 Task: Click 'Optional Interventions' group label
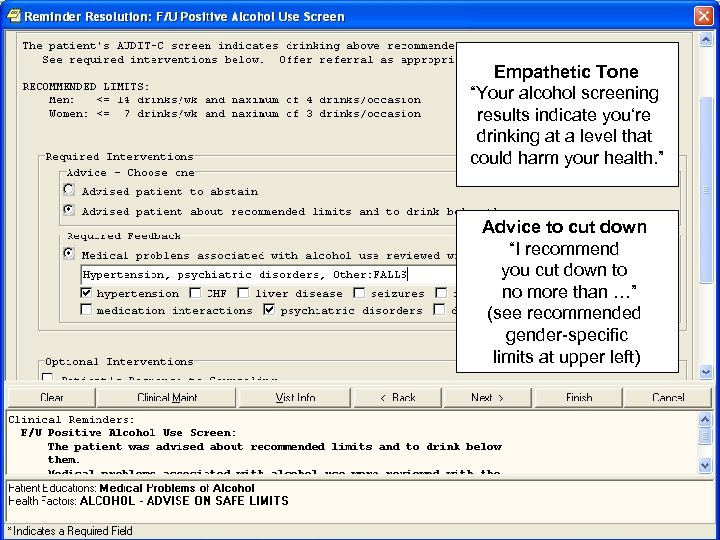pos(119,362)
